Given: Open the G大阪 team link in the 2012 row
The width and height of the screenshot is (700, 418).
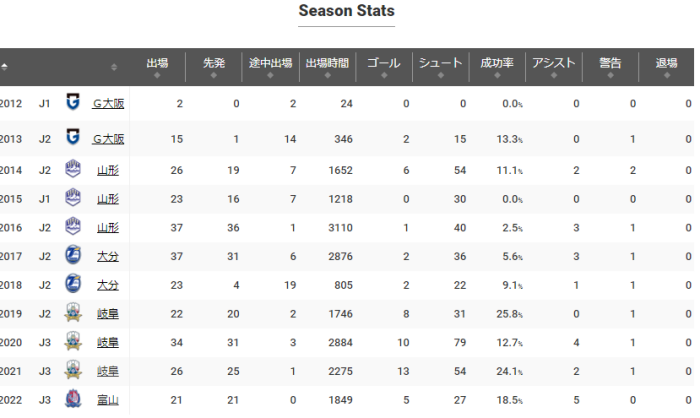Looking at the screenshot, I should pos(108,103).
